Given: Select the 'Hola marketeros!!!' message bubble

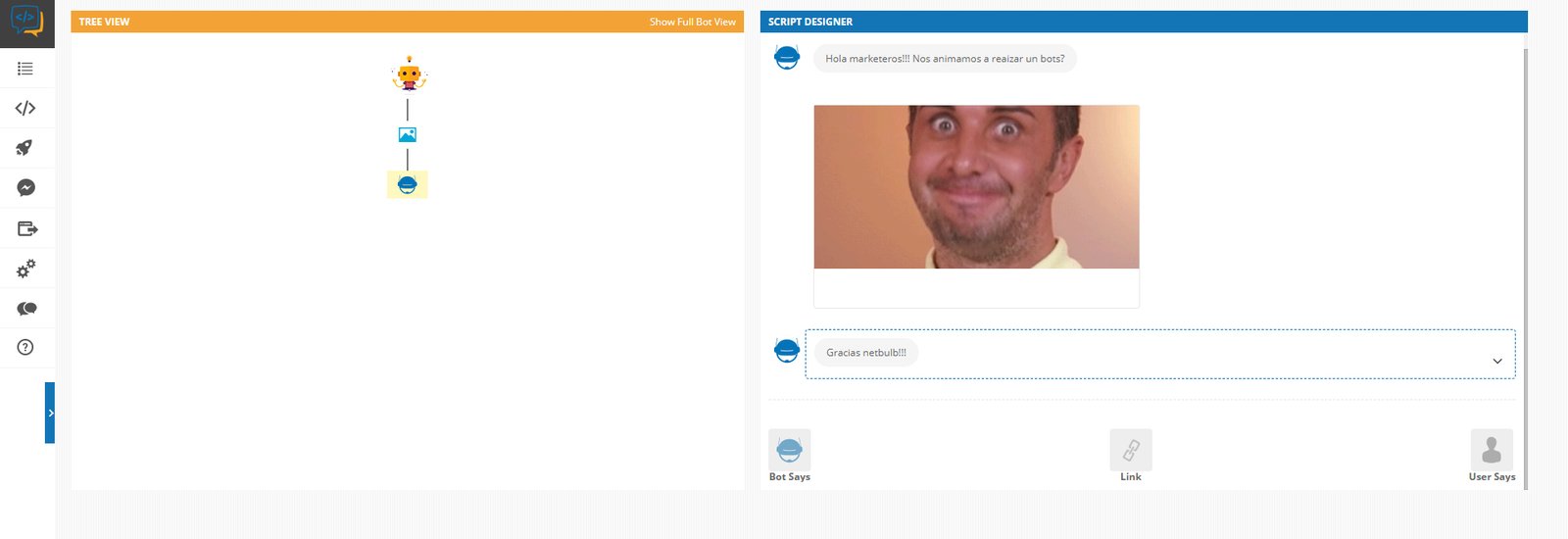Looking at the screenshot, I should point(945,59).
